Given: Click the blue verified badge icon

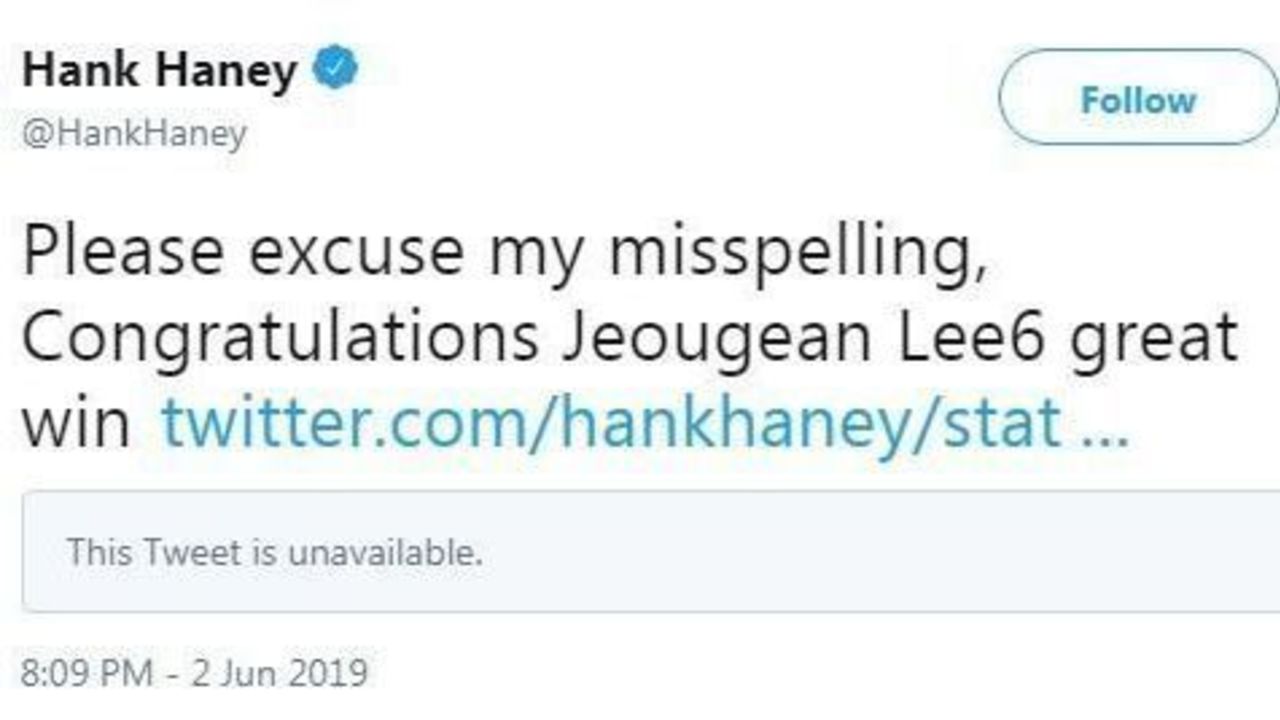Looking at the screenshot, I should pyautogui.click(x=337, y=72).
